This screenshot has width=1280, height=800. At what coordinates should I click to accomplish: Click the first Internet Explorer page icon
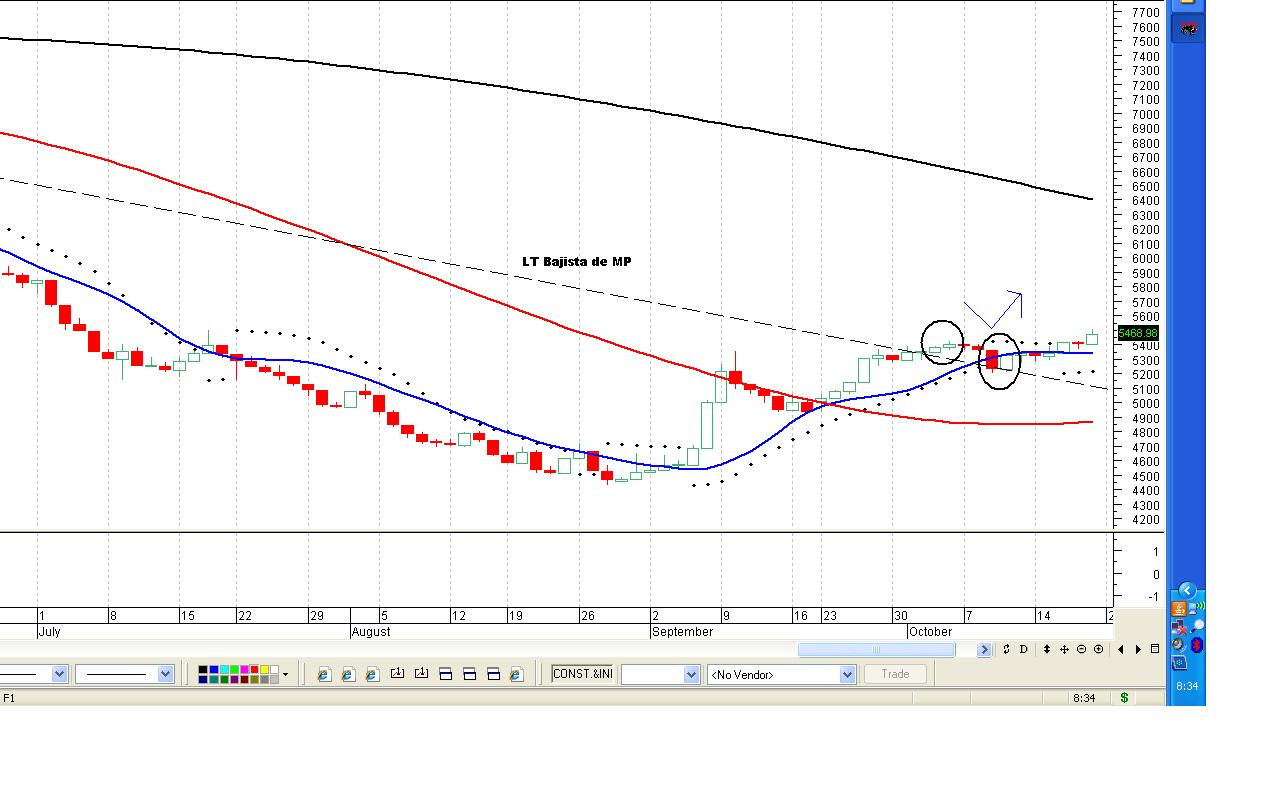tap(323, 674)
